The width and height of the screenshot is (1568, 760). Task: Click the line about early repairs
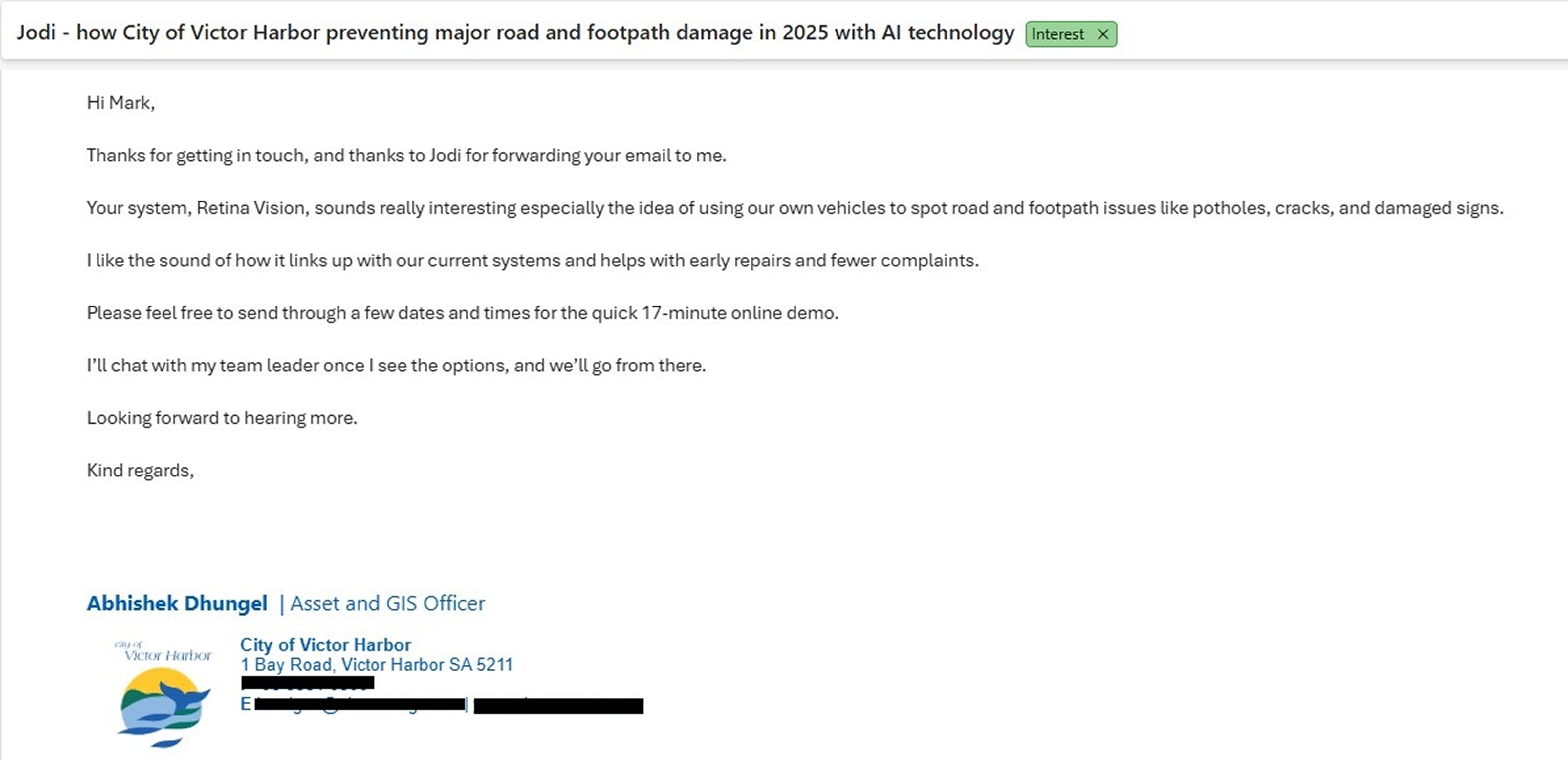coord(533,261)
